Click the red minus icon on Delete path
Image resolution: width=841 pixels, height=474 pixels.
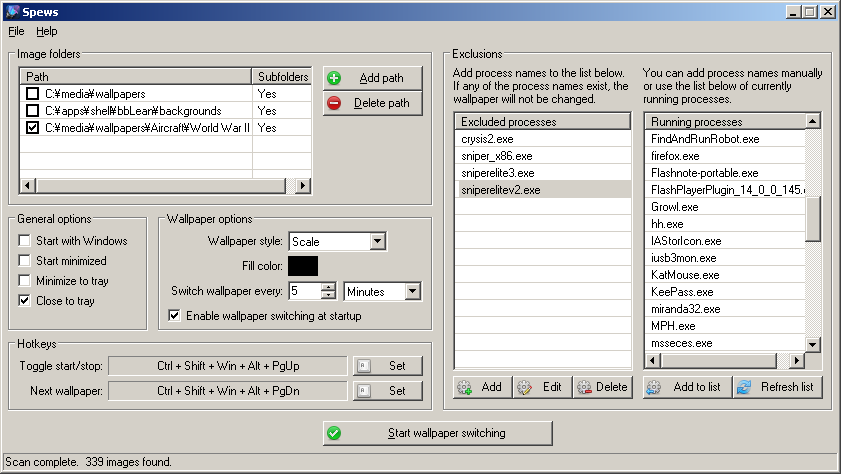(334, 103)
